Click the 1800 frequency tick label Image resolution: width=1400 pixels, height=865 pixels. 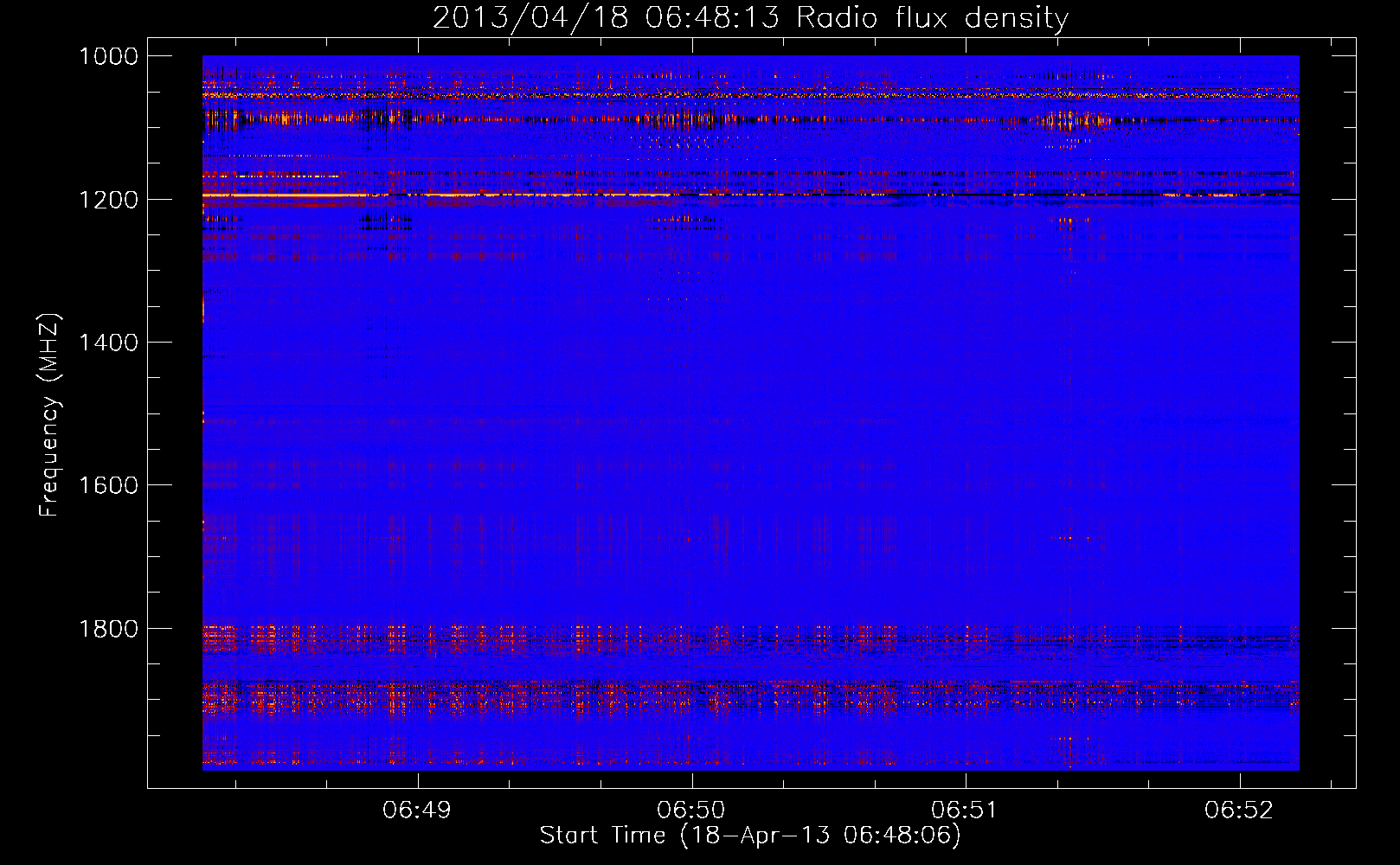pos(108,629)
